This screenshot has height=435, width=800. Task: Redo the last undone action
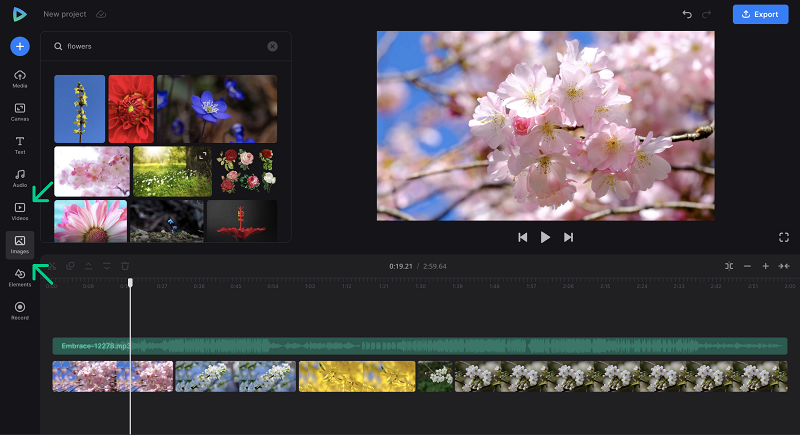coord(707,14)
